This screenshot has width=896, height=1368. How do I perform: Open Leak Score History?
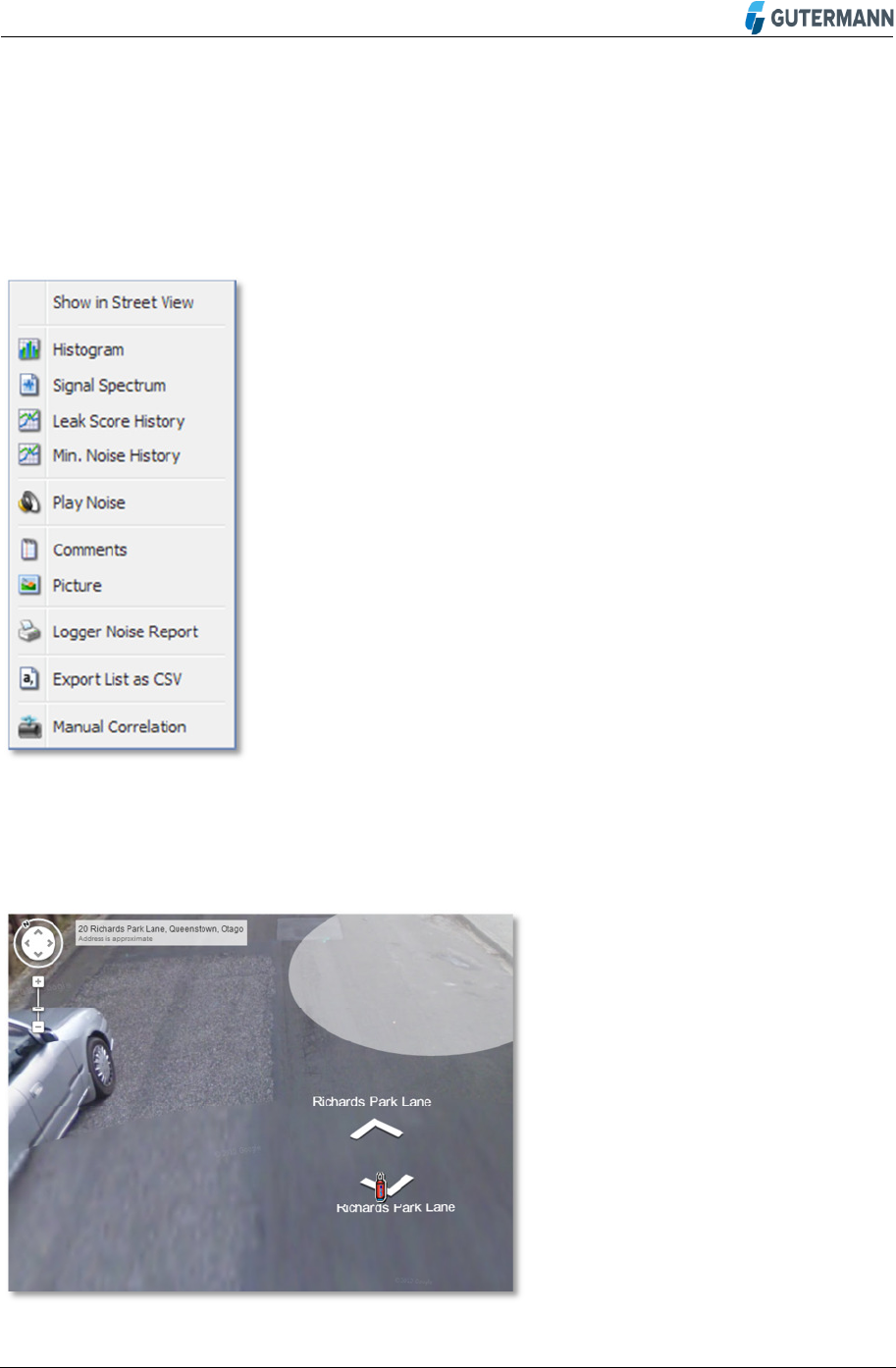119,421
